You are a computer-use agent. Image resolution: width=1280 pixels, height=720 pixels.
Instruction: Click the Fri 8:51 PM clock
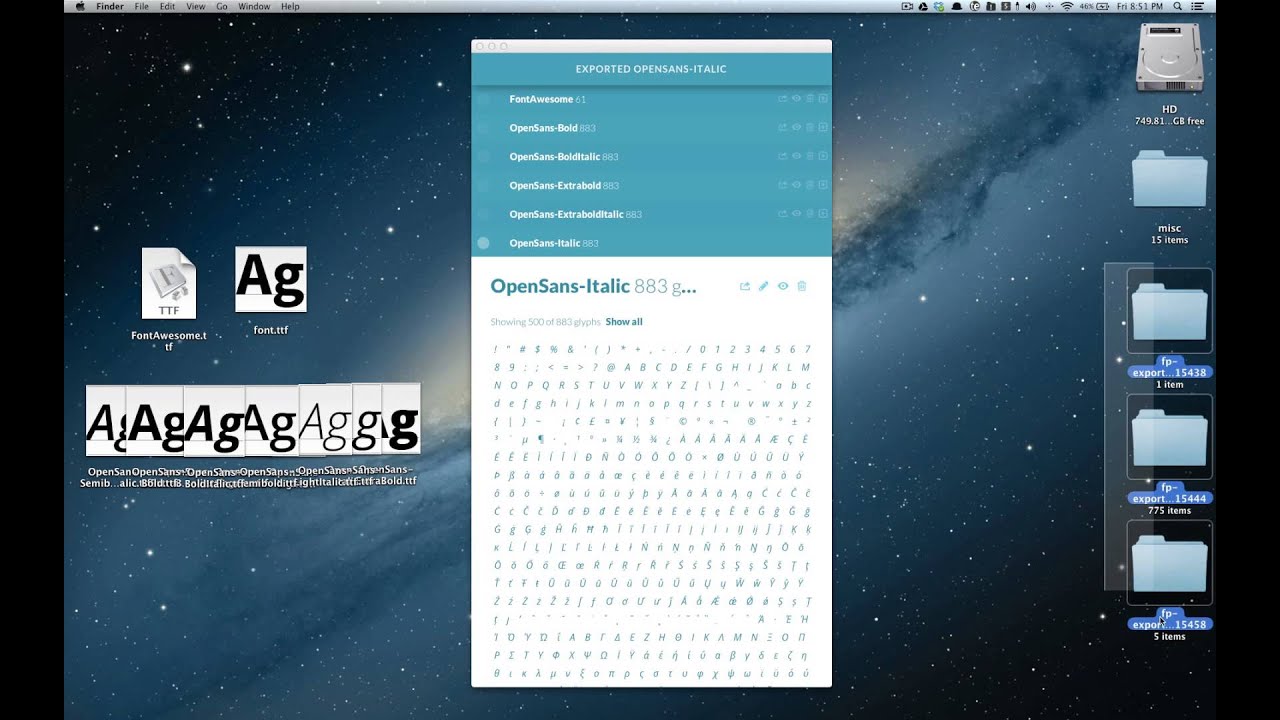pyautogui.click(x=1140, y=6)
